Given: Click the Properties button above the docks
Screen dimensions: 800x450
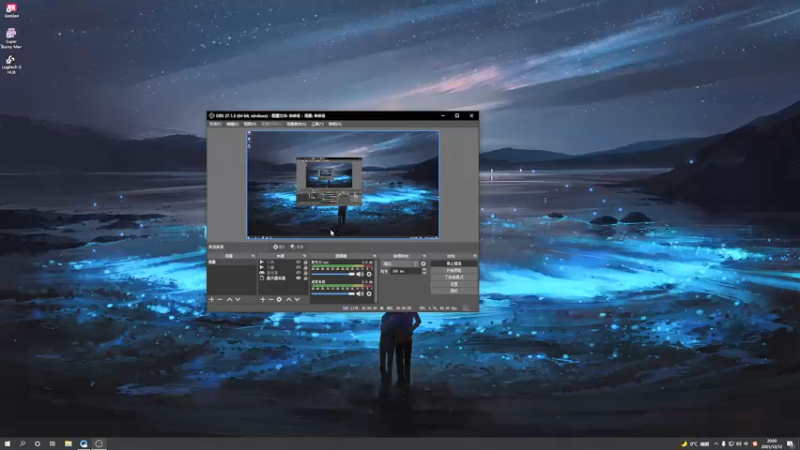Looking at the screenshot, I should pos(279,247).
